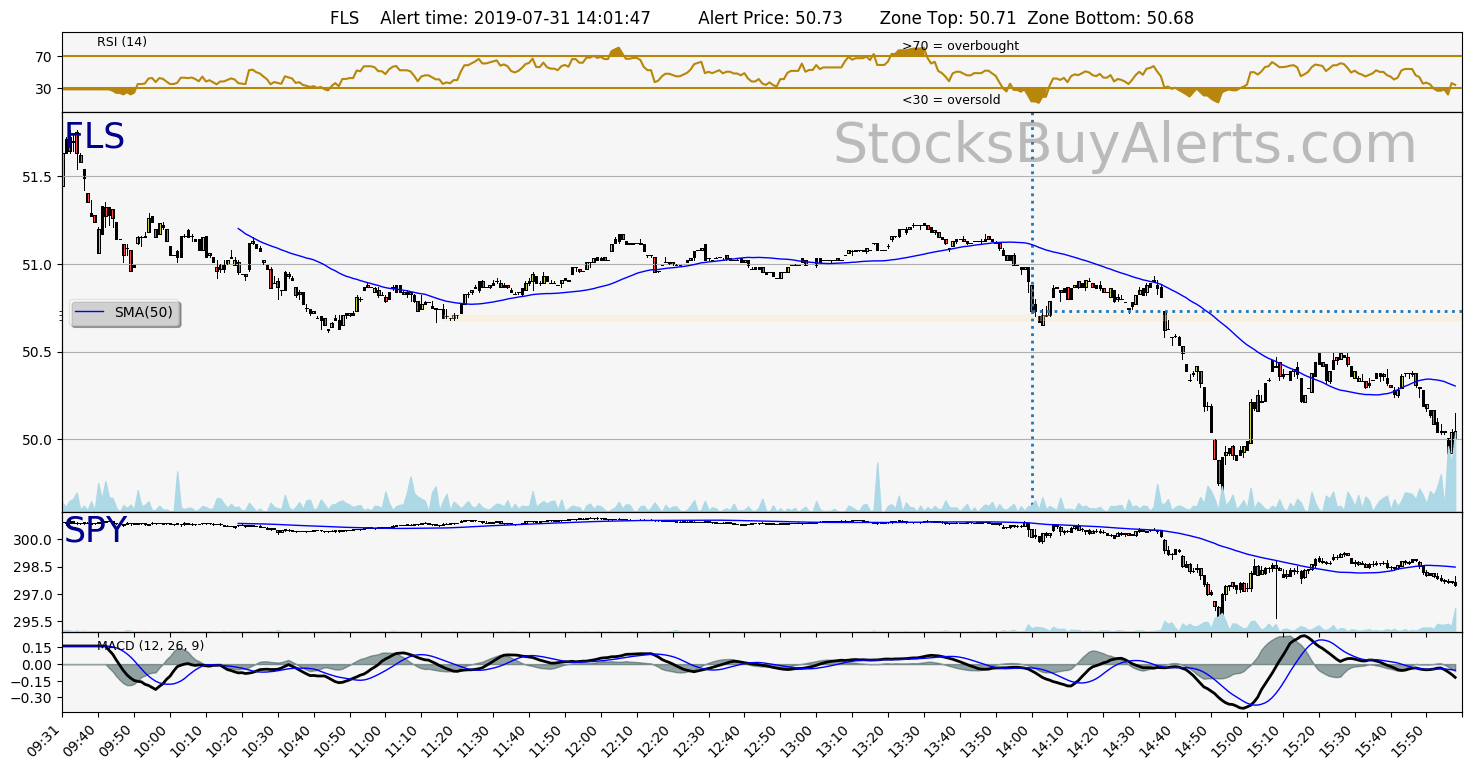The width and height of the screenshot is (1475, 770).
Task: Click the SPY 297.0 axis label
Action: click(33, 595)
